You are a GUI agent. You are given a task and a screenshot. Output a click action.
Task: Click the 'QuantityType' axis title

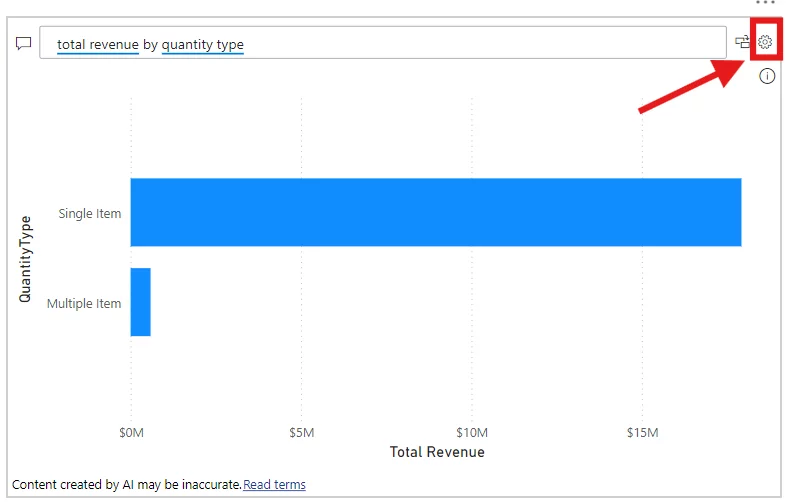click(26, 258)
